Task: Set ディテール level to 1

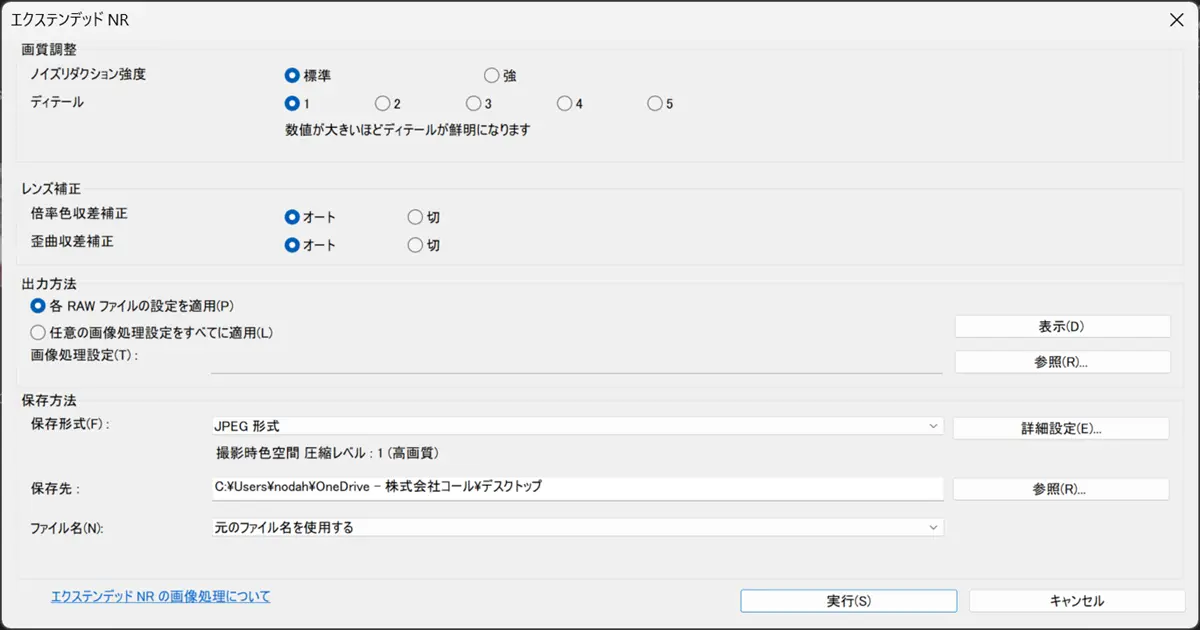Action: (292, 103)
